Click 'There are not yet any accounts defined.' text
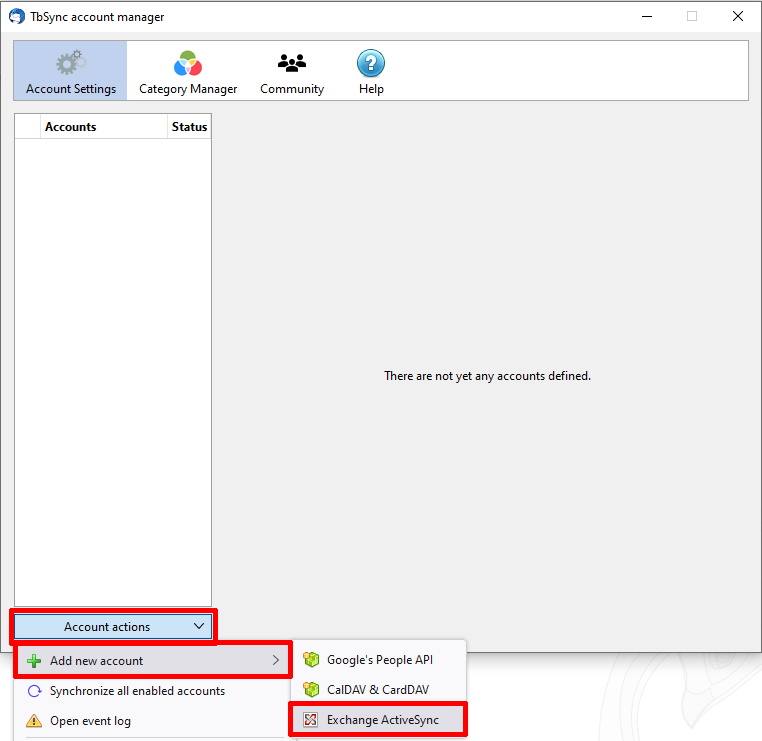 [487, 376]
